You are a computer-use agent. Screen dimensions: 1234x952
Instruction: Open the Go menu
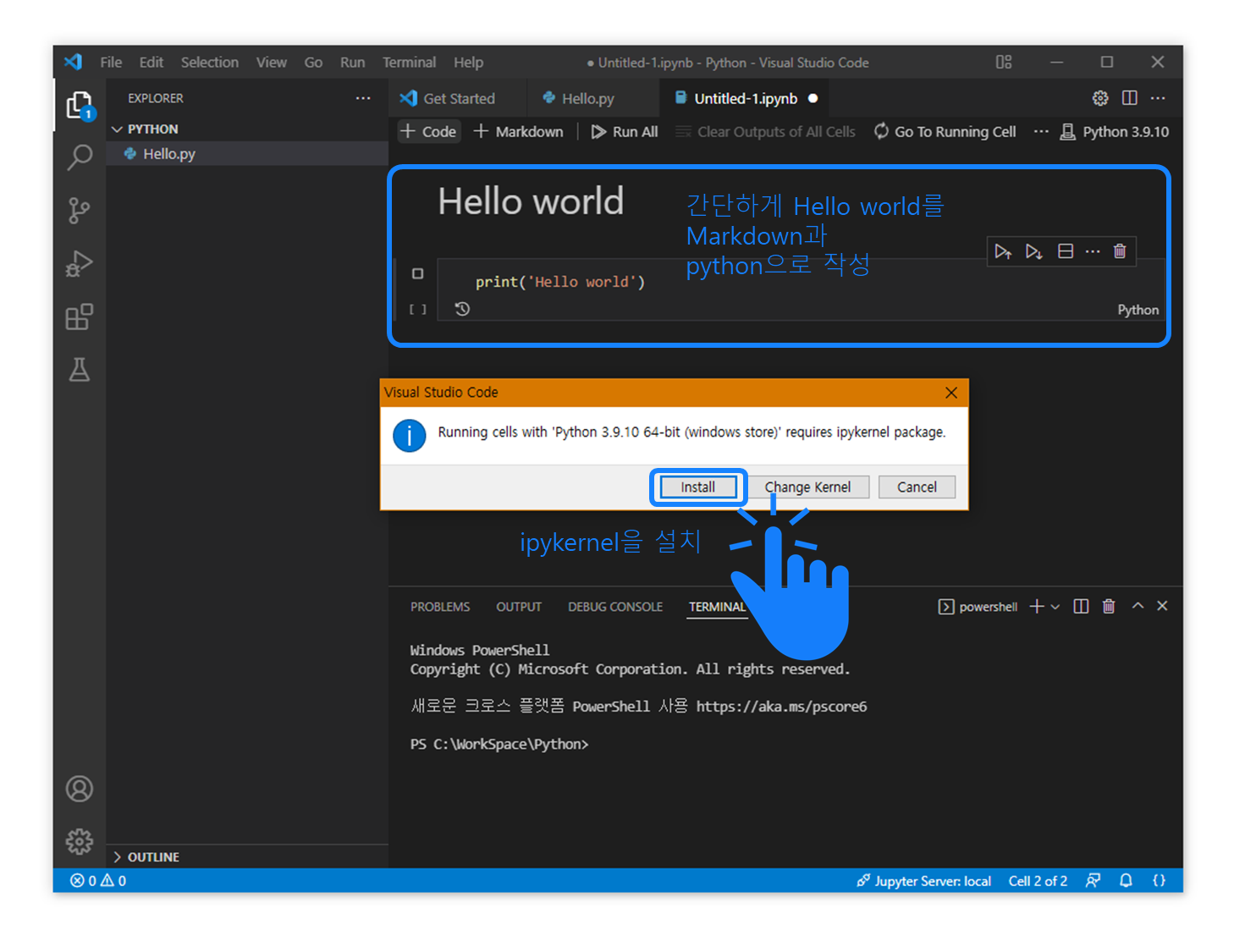pos(313,62)
